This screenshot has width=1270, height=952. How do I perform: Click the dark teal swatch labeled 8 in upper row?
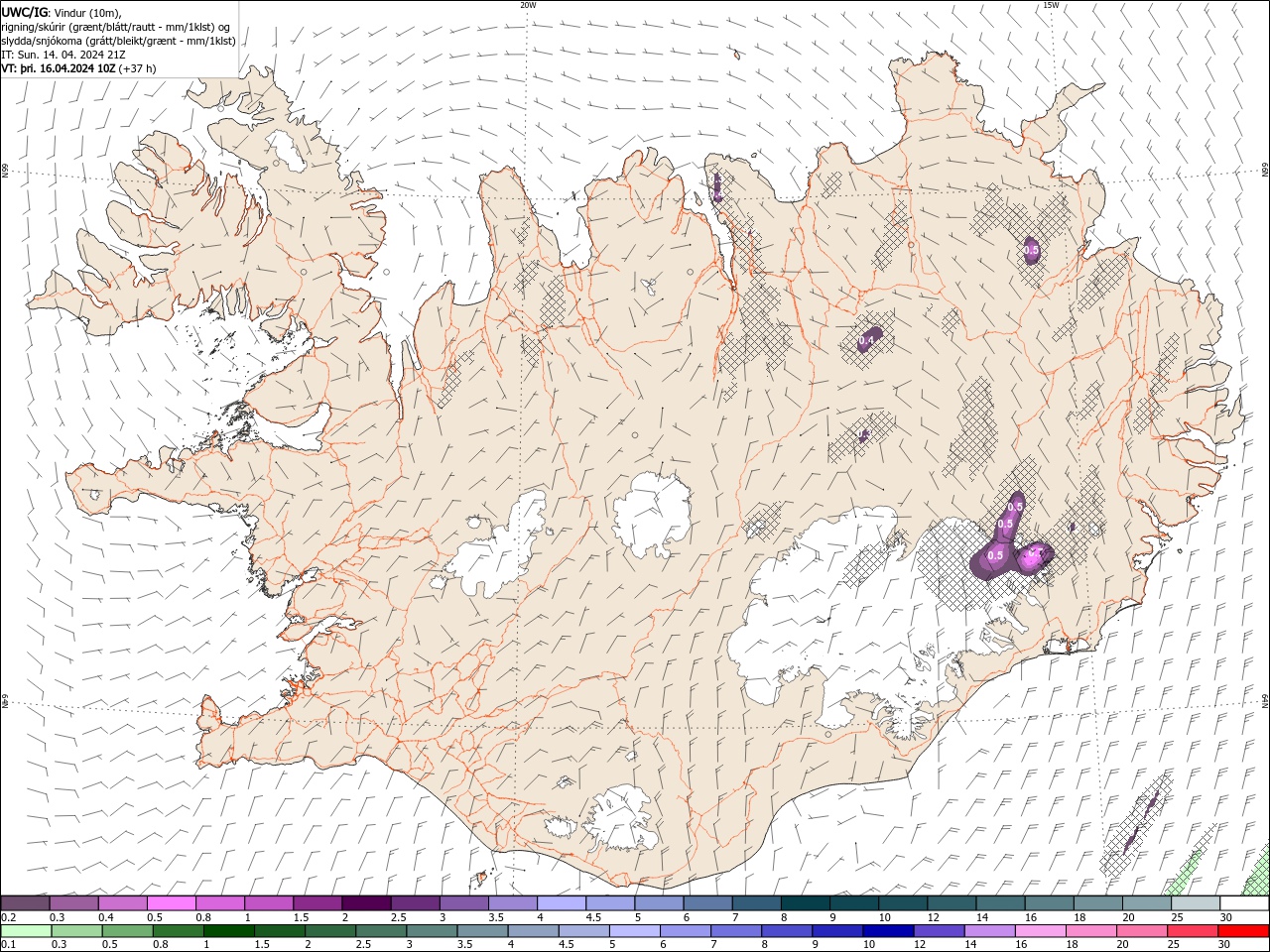[806, 903]
